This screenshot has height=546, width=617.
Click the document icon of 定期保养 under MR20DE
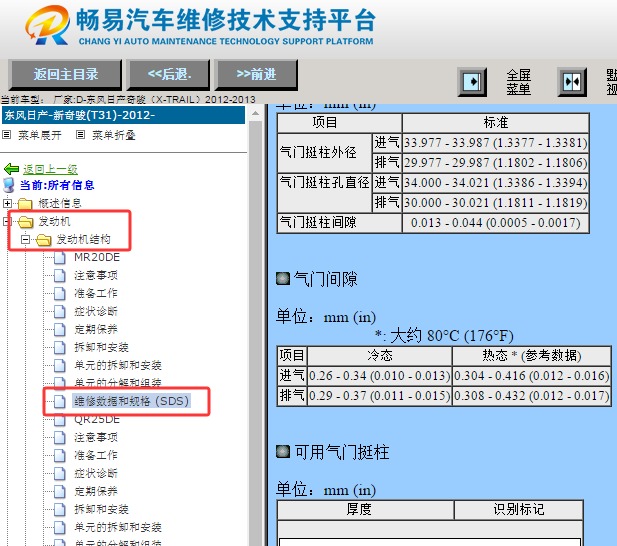click(59, 330)
